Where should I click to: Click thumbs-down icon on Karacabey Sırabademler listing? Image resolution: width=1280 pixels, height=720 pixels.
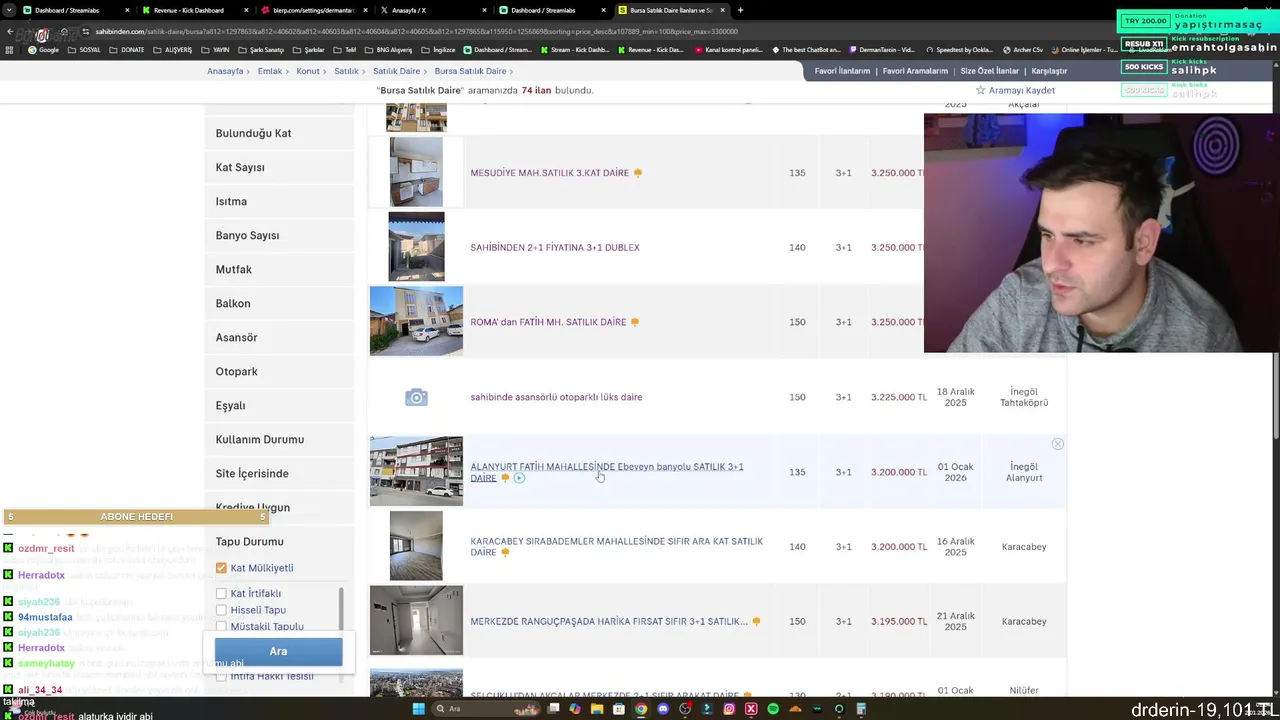(x=505, y=552)
